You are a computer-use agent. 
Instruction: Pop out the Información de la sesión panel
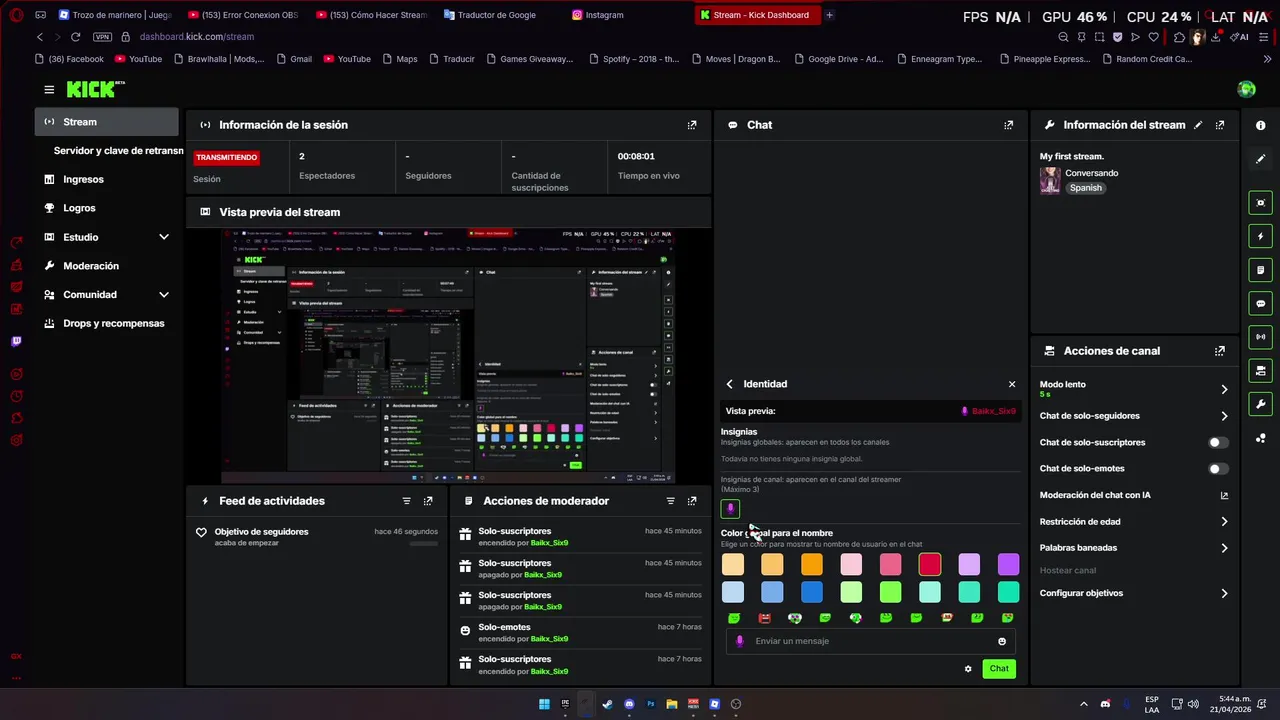pyautogui.click(x=691, y=125)
